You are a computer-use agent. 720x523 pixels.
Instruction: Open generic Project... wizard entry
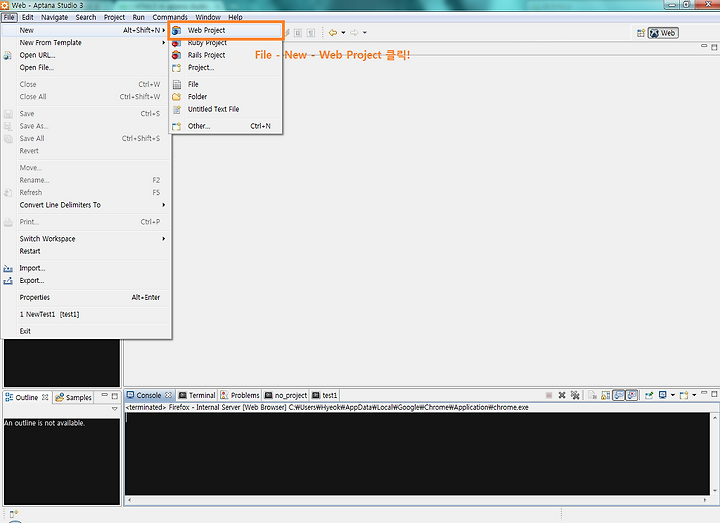tap(225, 67)
